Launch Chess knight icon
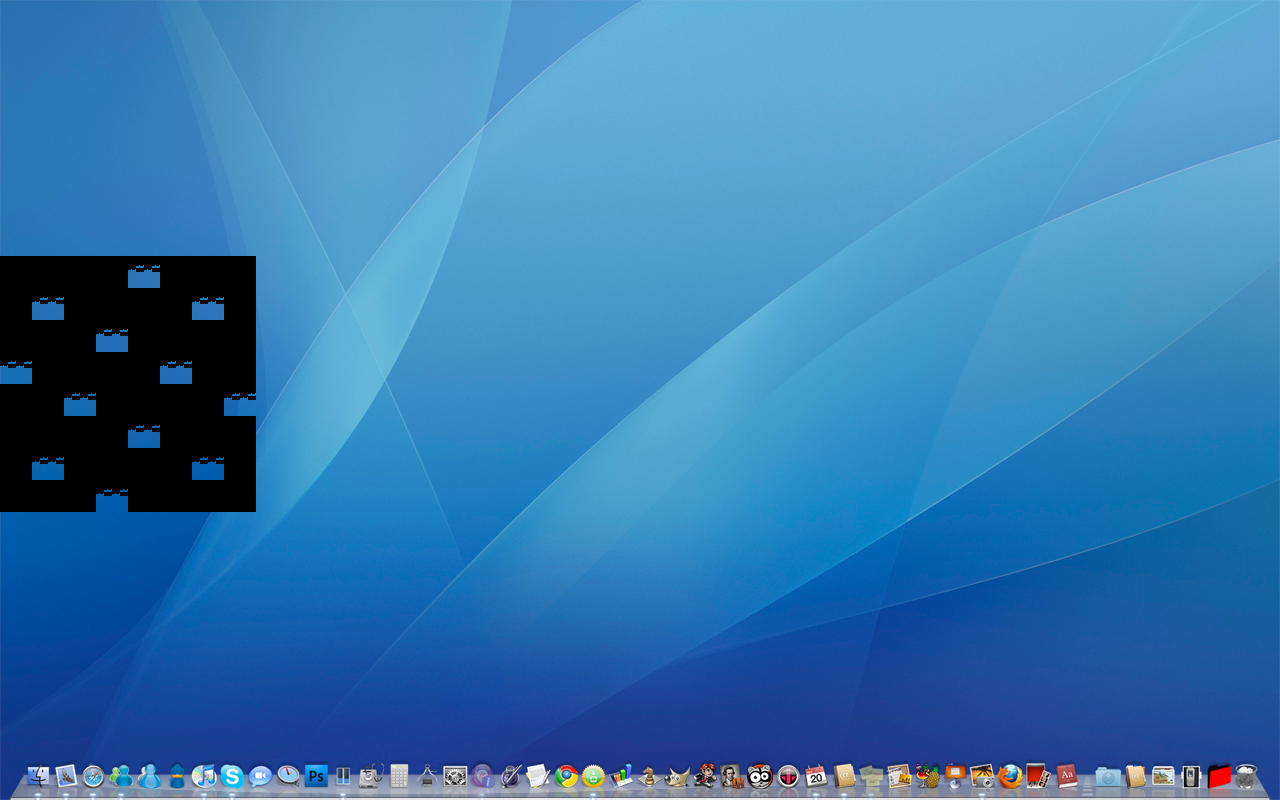1280x800 pixels. point(649,775)
